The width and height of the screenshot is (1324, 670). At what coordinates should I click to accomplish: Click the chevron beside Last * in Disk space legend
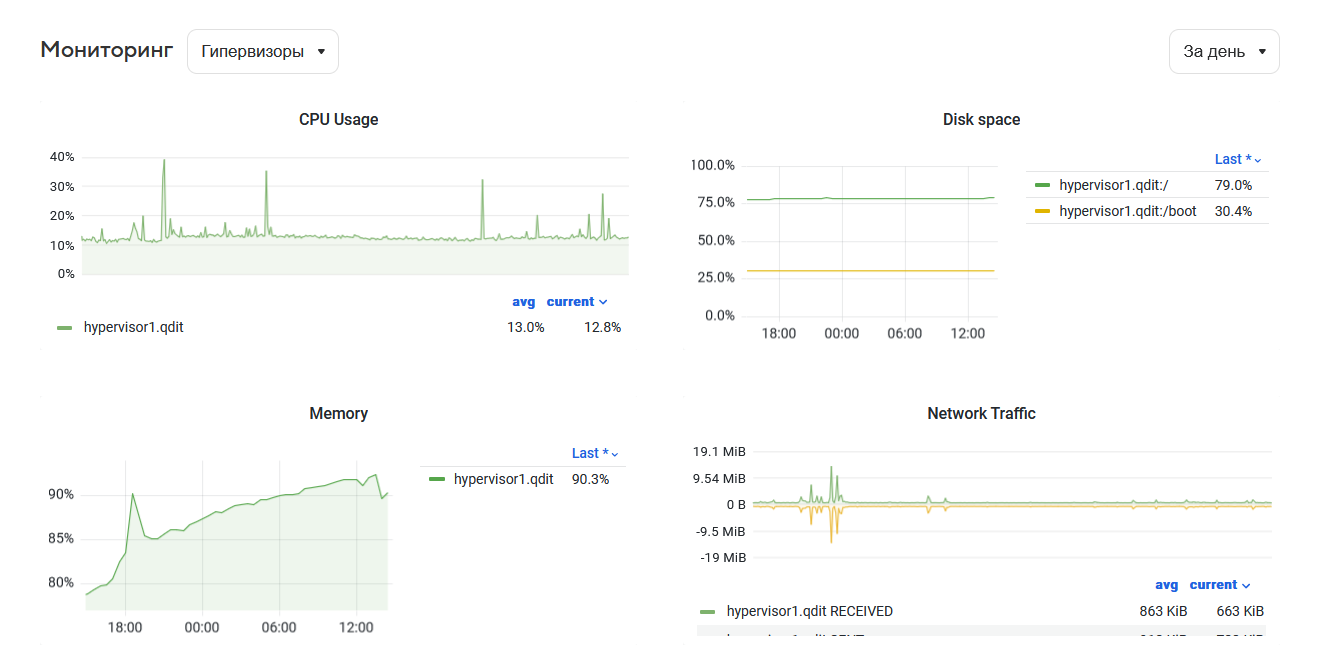[x=1258, y=160]
